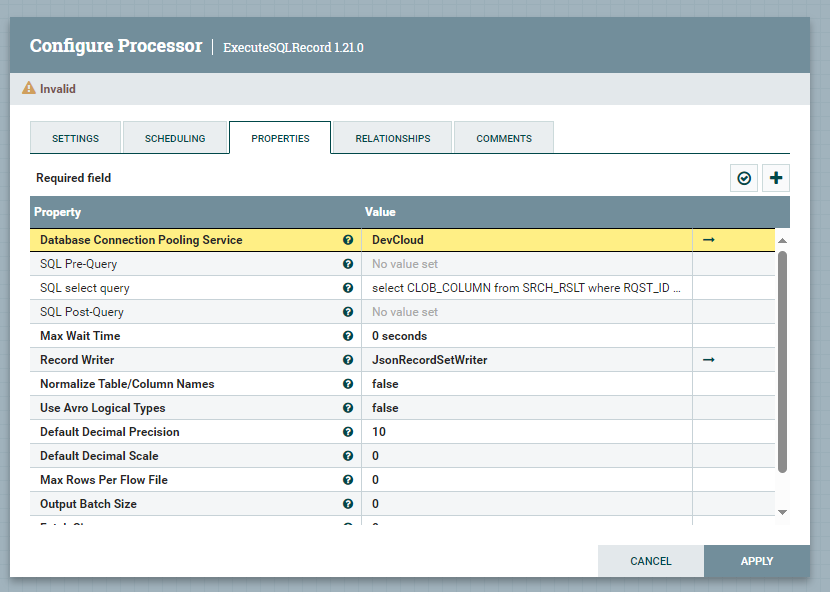This screenshot has height=592, width=830.
Task: Select the SQL select query property name
Action: click(x=85, y=288)
